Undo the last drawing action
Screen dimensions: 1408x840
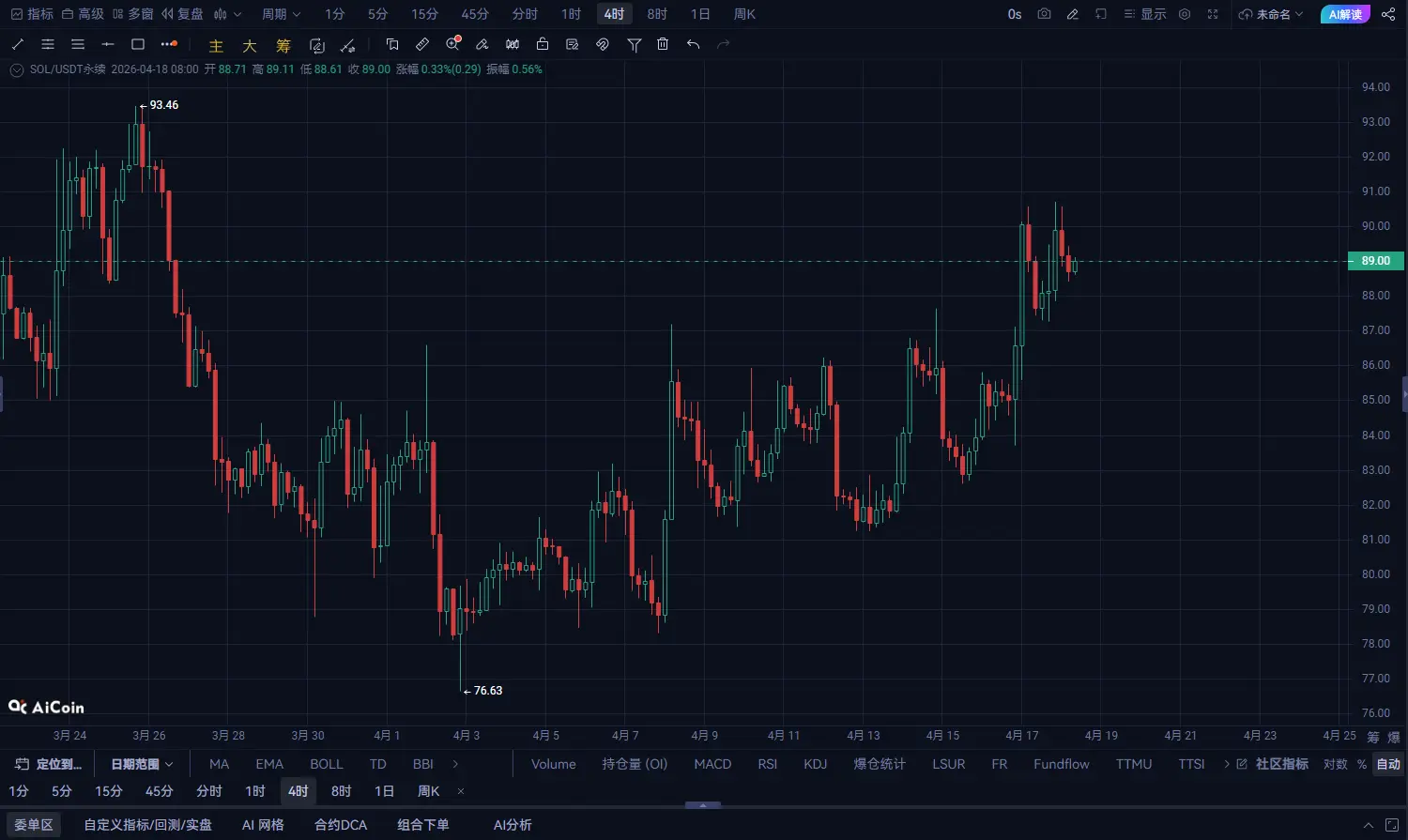coord(693,44)
